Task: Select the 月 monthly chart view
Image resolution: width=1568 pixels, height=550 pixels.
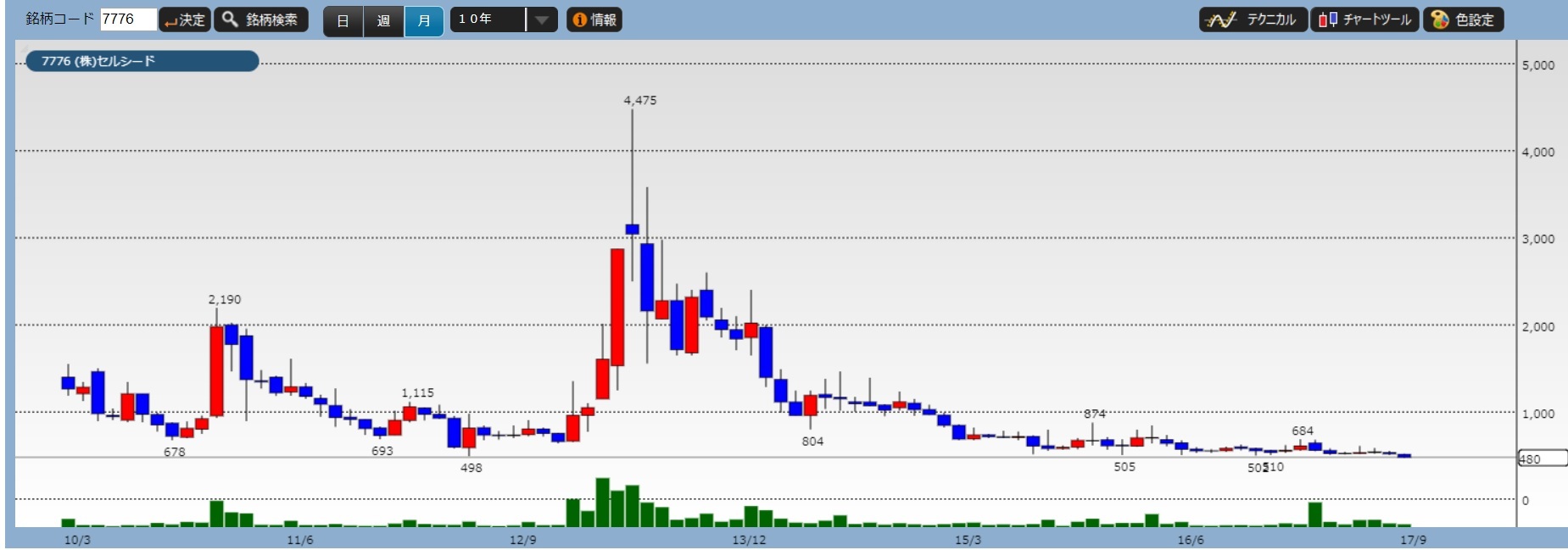Action: pos(424,20)
